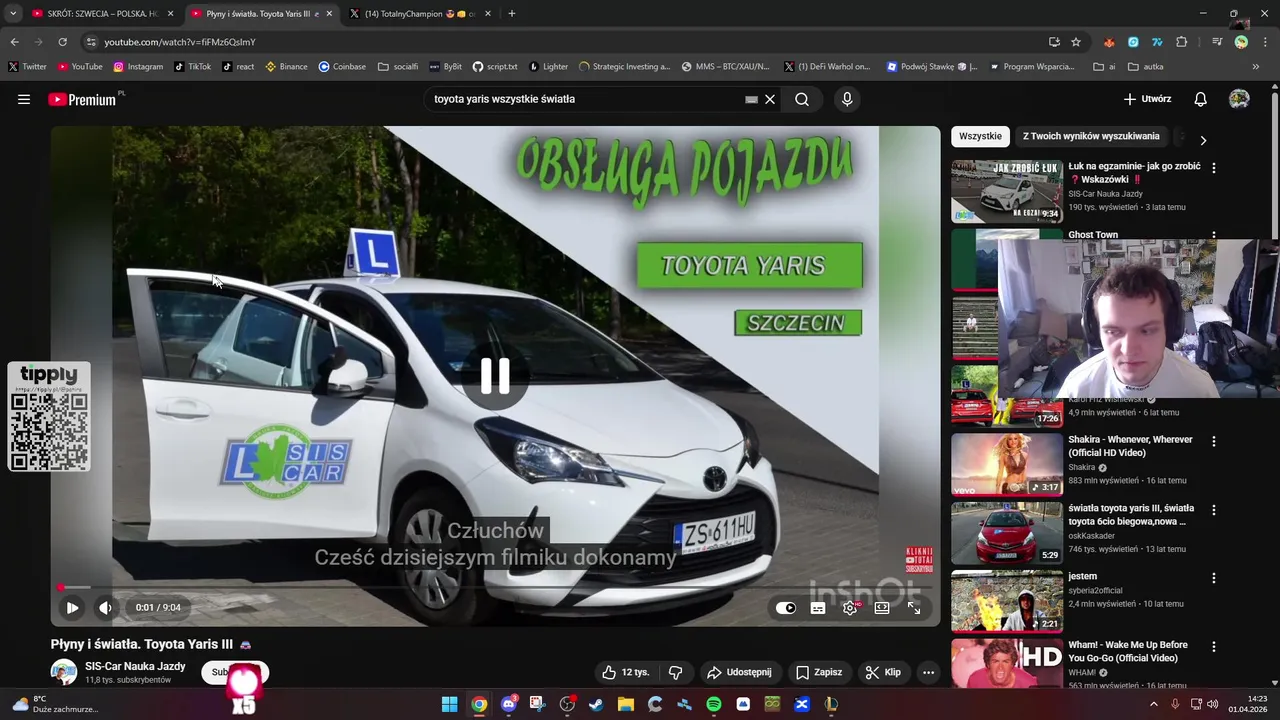
Task: Open the Utwórz create button
Action: (1147, 99)
